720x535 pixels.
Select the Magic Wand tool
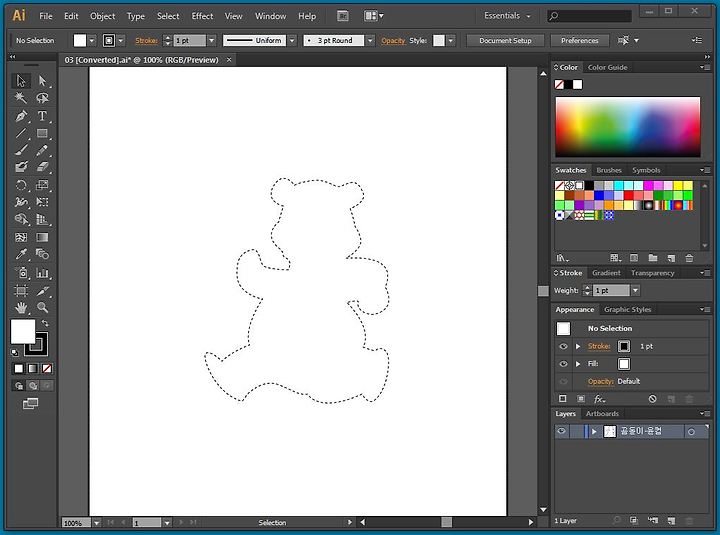(x=21, y=98)
